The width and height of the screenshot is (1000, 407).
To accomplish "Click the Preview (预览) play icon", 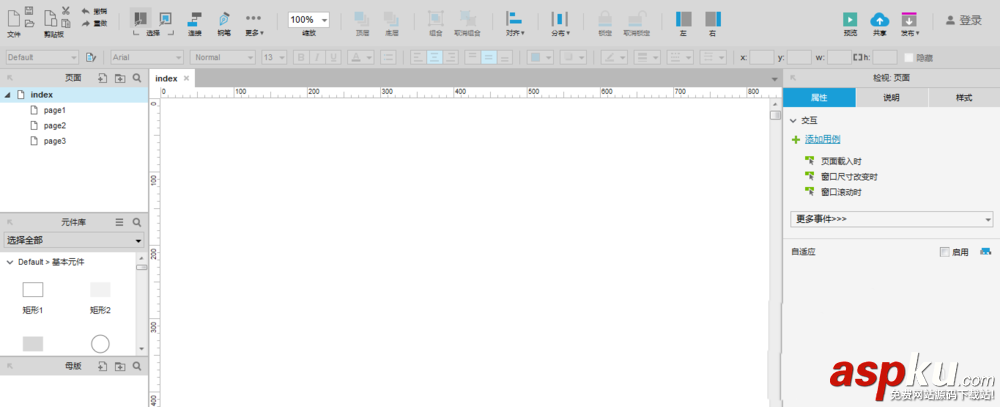I will pyautogui.click(x=850, y=19).
